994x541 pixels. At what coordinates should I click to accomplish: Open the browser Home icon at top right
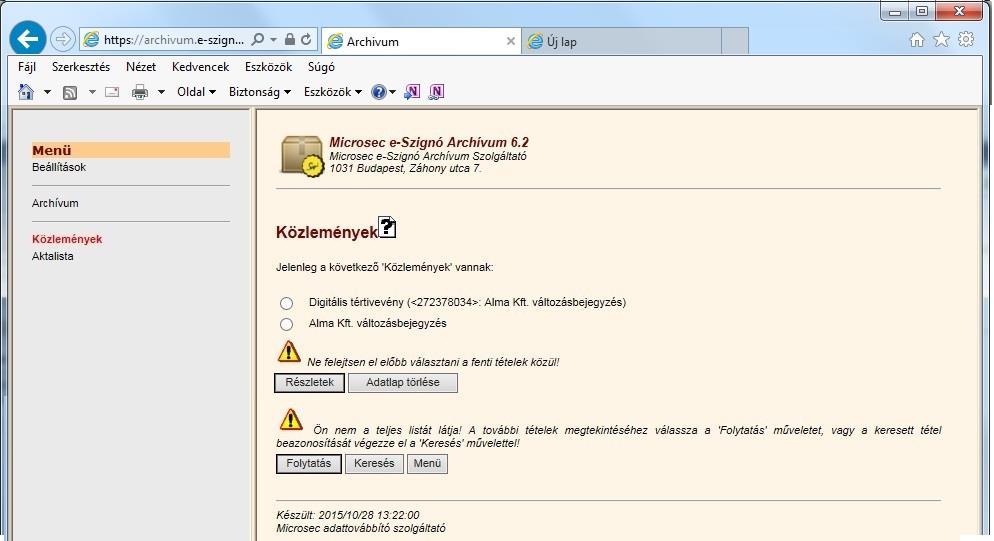(917, 40)
